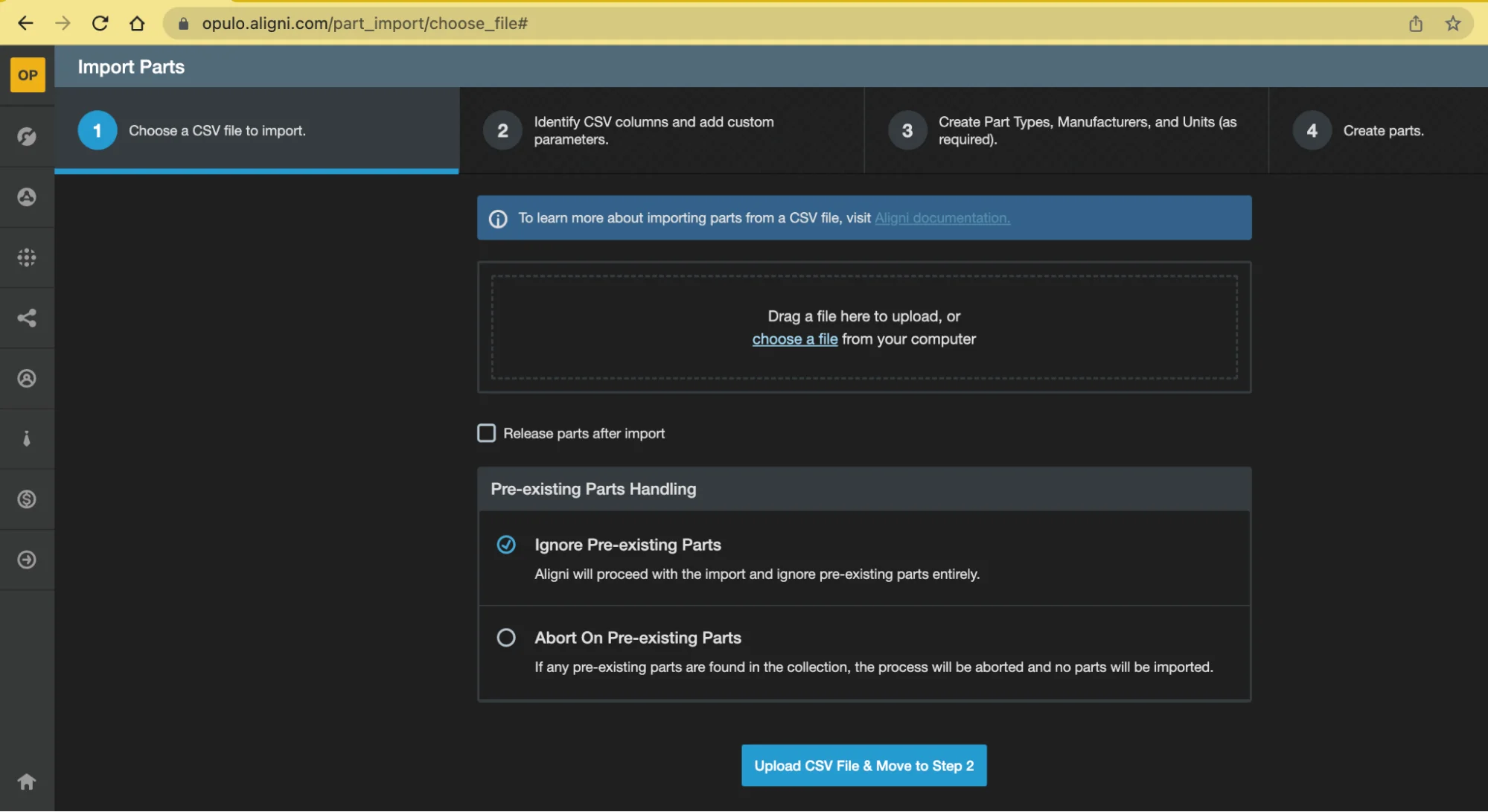Open the user profile circle sidebar icon
This screenshot has height=812, width=1488.
[x=27, y=378]
